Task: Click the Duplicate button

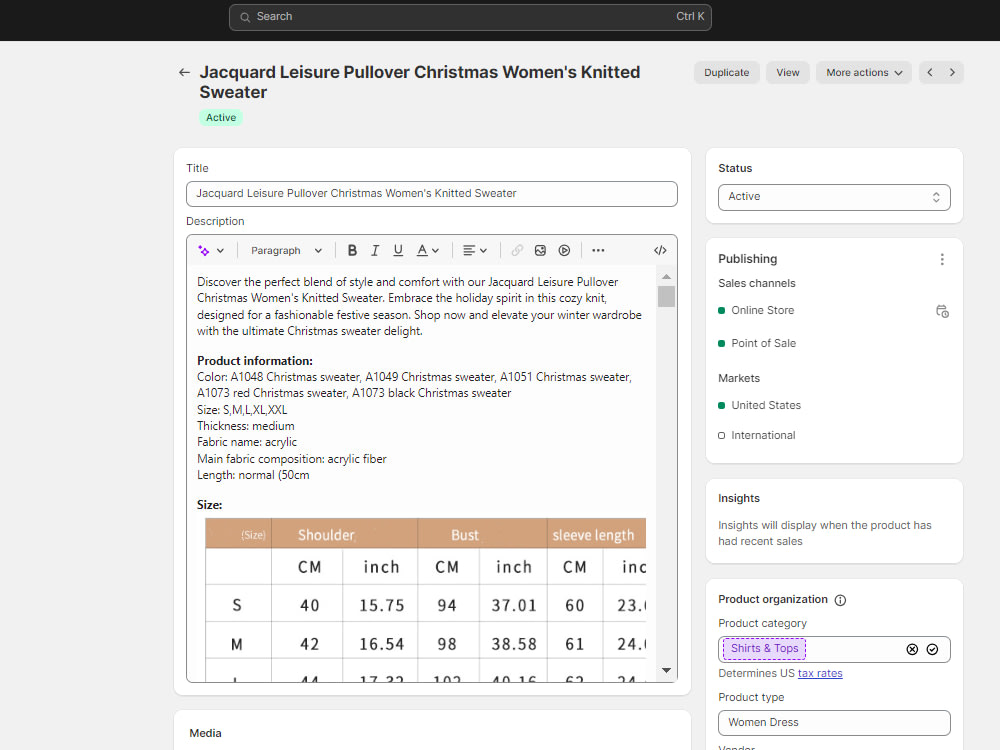Action: coord(726,73)
